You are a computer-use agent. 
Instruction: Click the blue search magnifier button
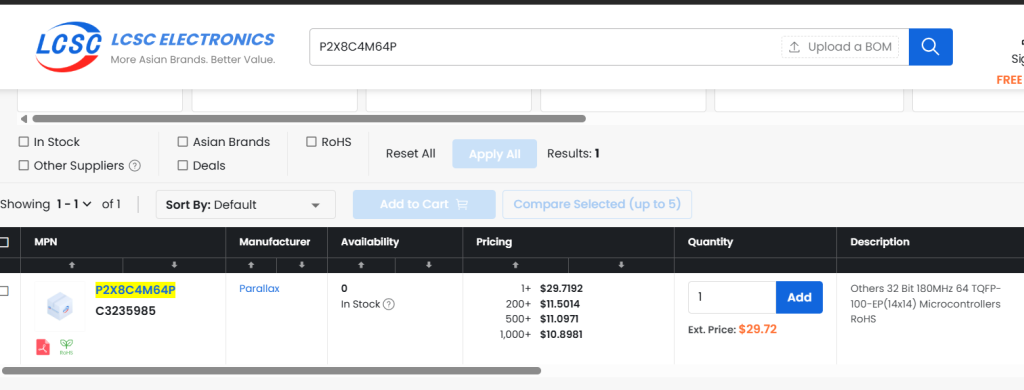point(931,47)
